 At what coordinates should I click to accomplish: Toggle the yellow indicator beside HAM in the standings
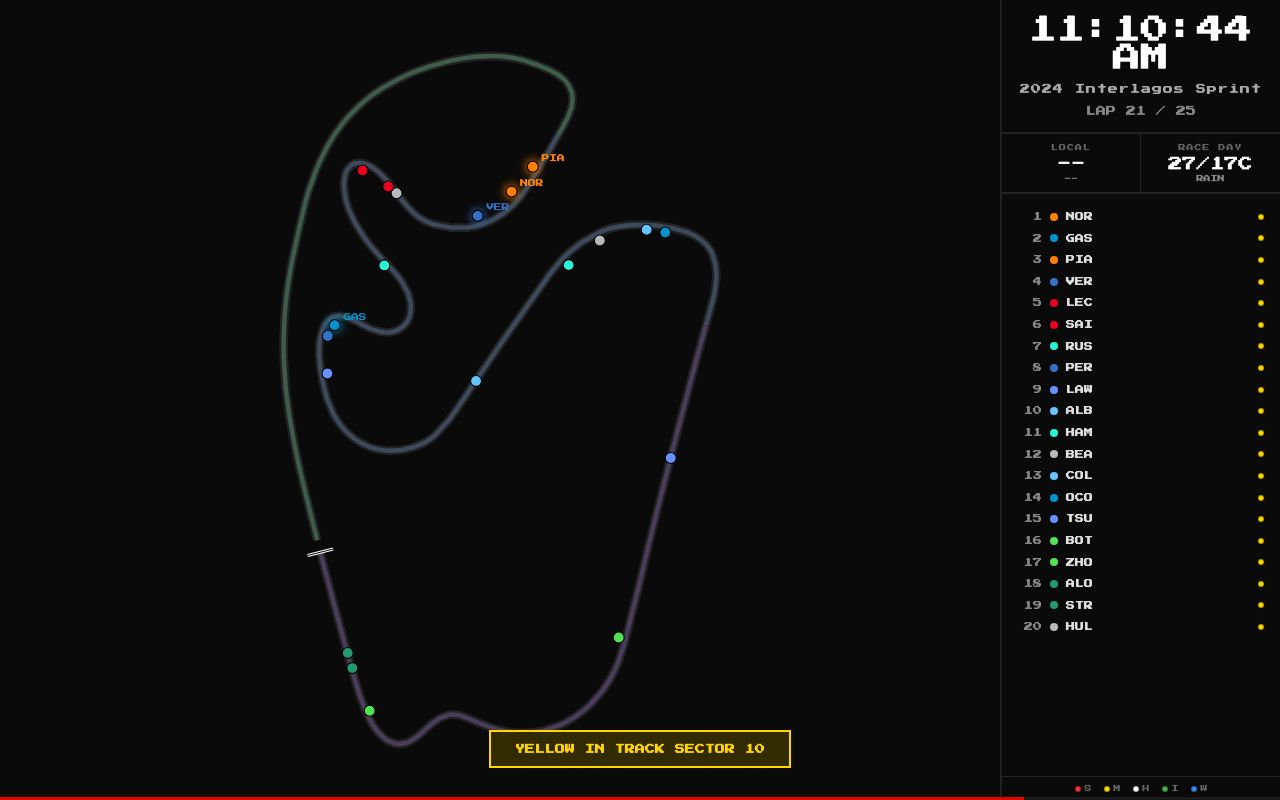click(1260, 433)
